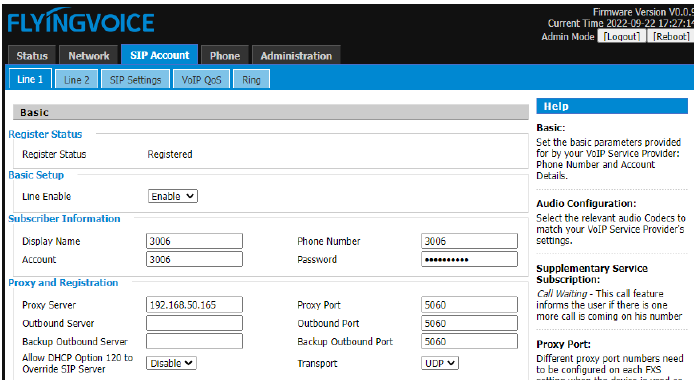
Task: Click the Display Name field
Action: coord(194,241)
